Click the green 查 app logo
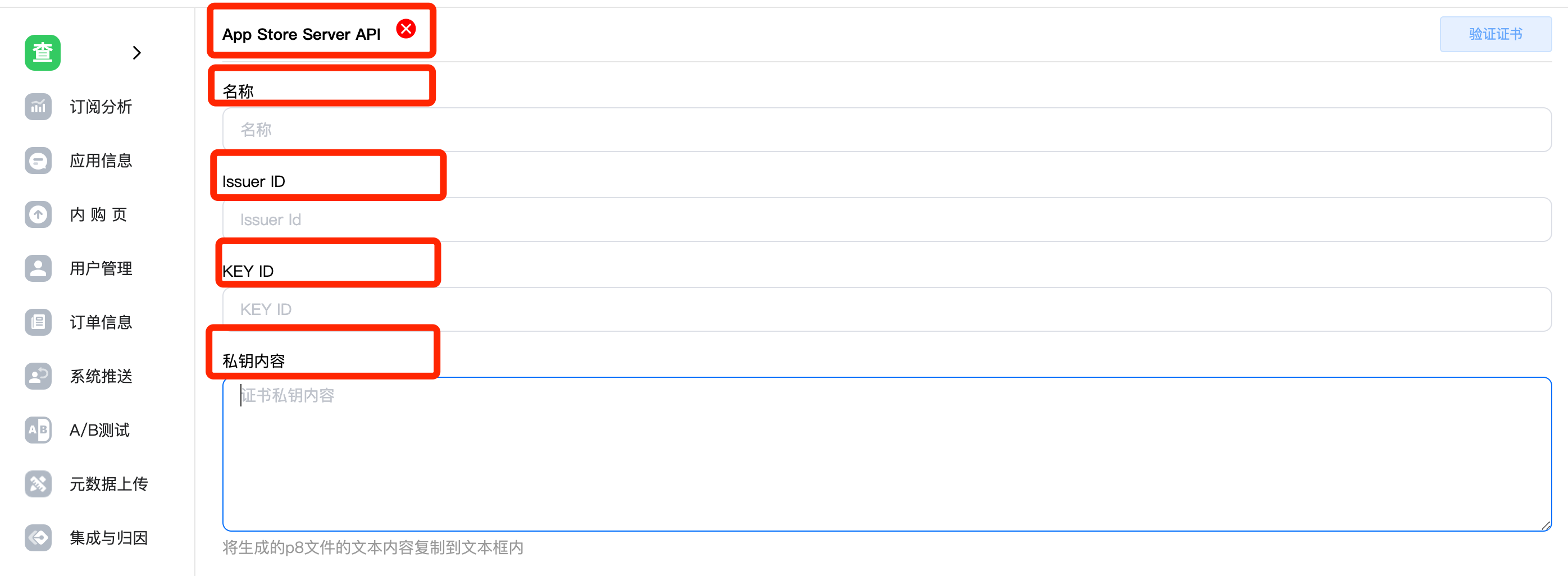Viewport: 1568px width, 576px height. point(42,52)
